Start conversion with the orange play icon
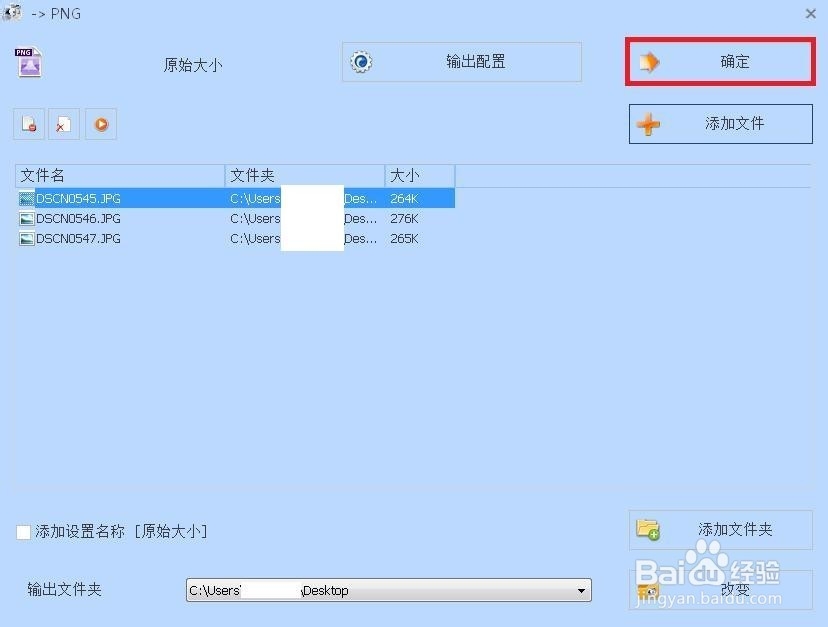828x627 pixels. (x=100, y=123)
